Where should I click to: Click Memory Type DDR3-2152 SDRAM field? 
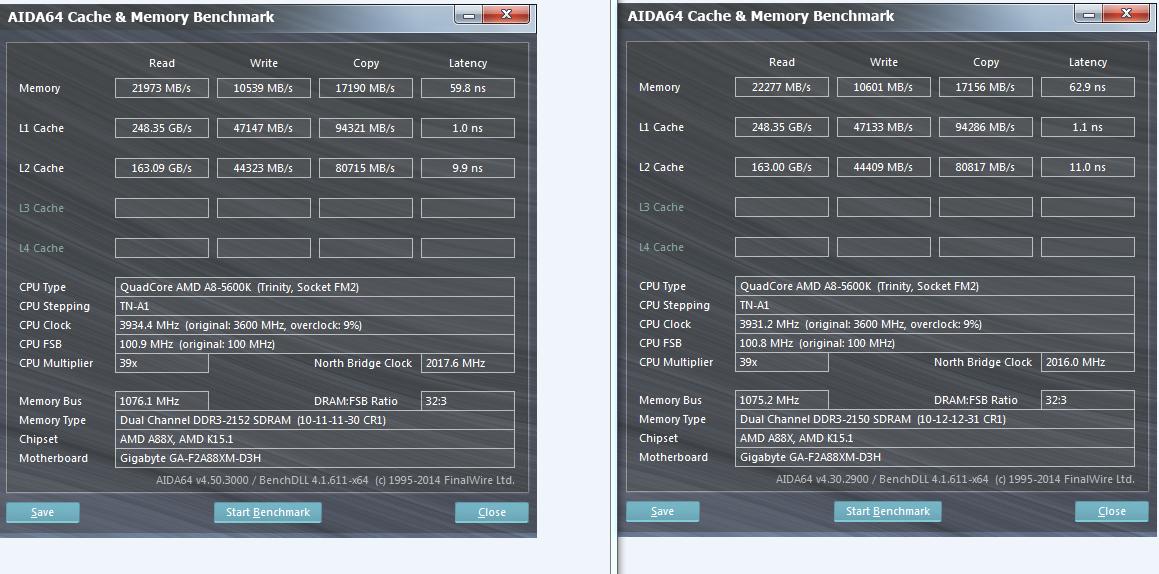click(315, 420)
